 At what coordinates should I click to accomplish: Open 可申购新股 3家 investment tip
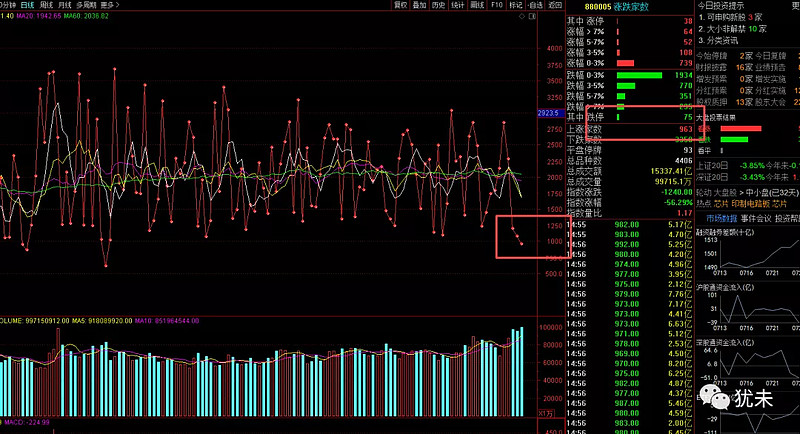[730, 17]
